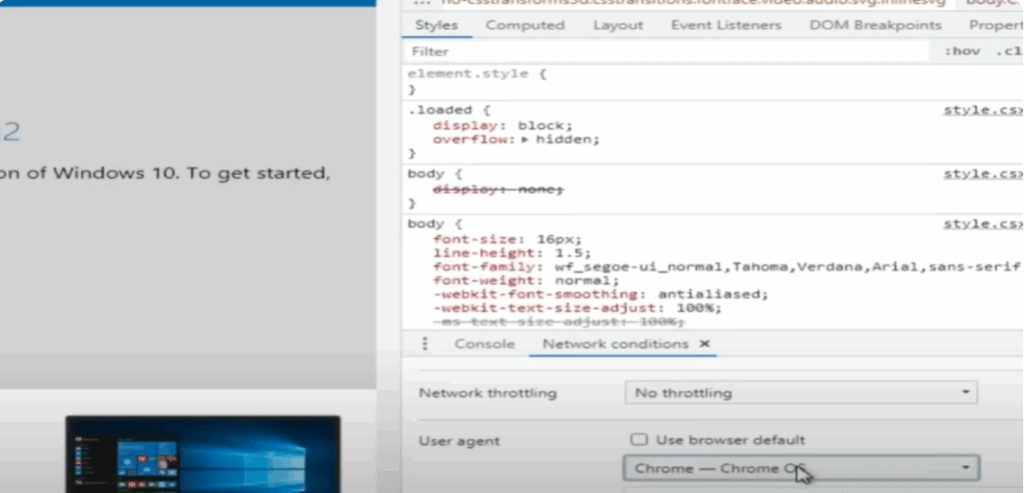
Task: Open style.css link for .loaded rule
Action: pos(983,110)
